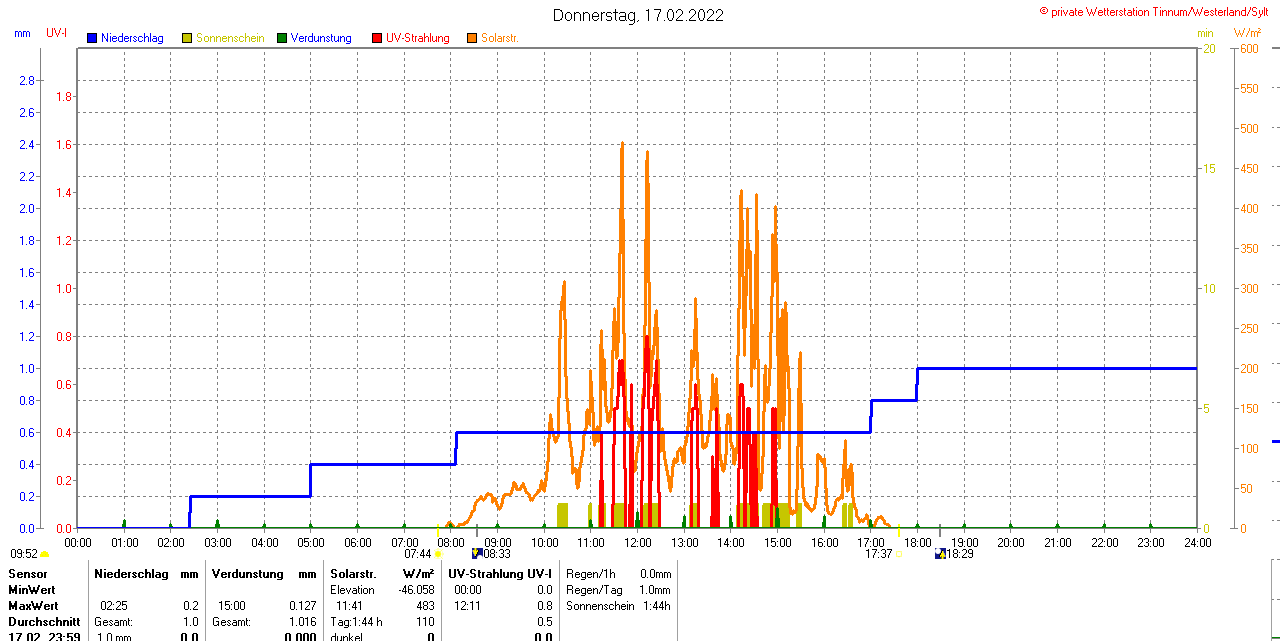Click the sun icon beside 09:52
Viewport: 1280px width, 641px height.
tap(45, 554)
